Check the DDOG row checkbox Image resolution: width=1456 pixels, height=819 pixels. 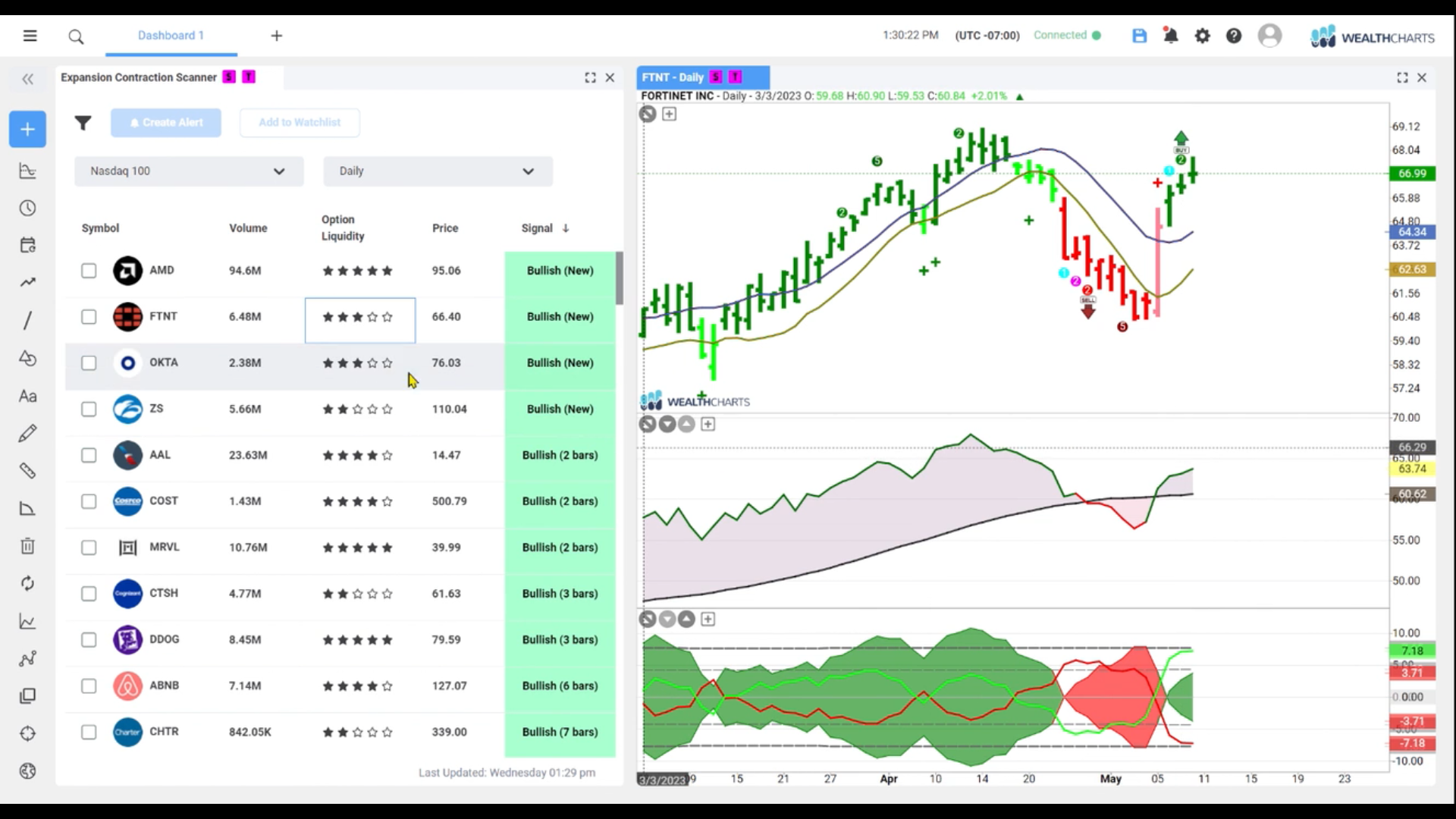click(89, 640)
